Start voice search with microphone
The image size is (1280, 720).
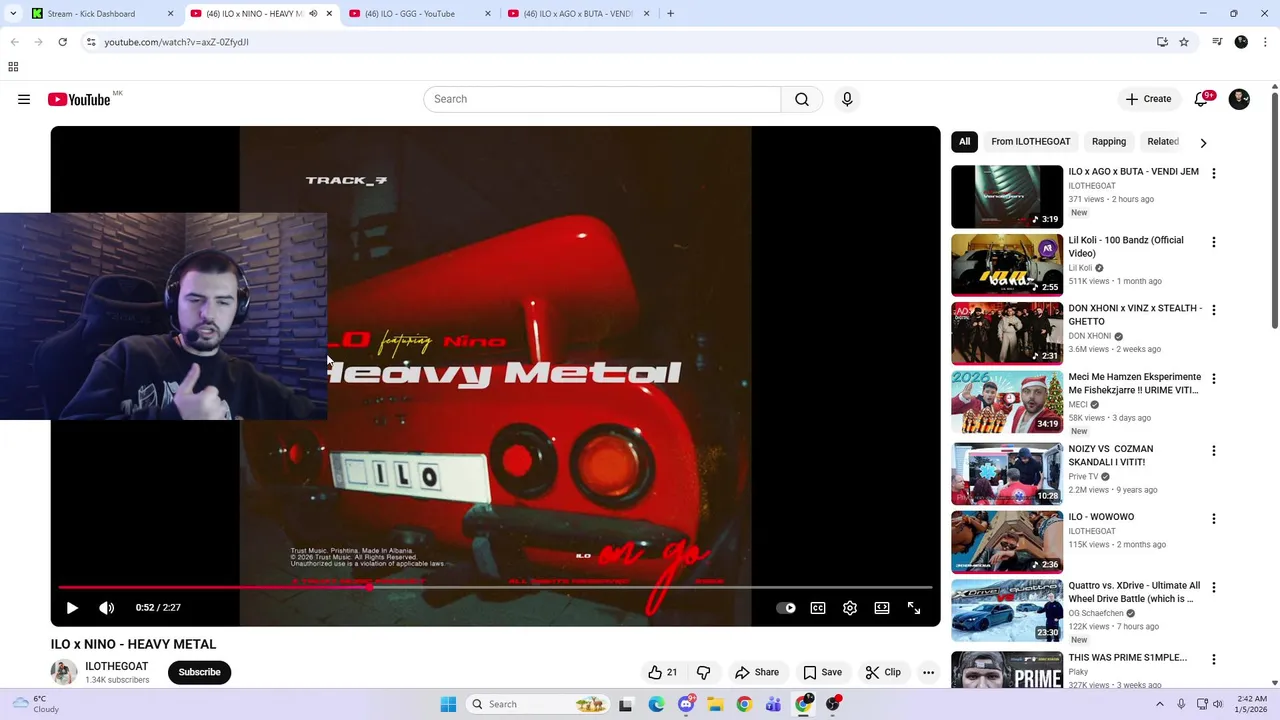pos(847,99)
